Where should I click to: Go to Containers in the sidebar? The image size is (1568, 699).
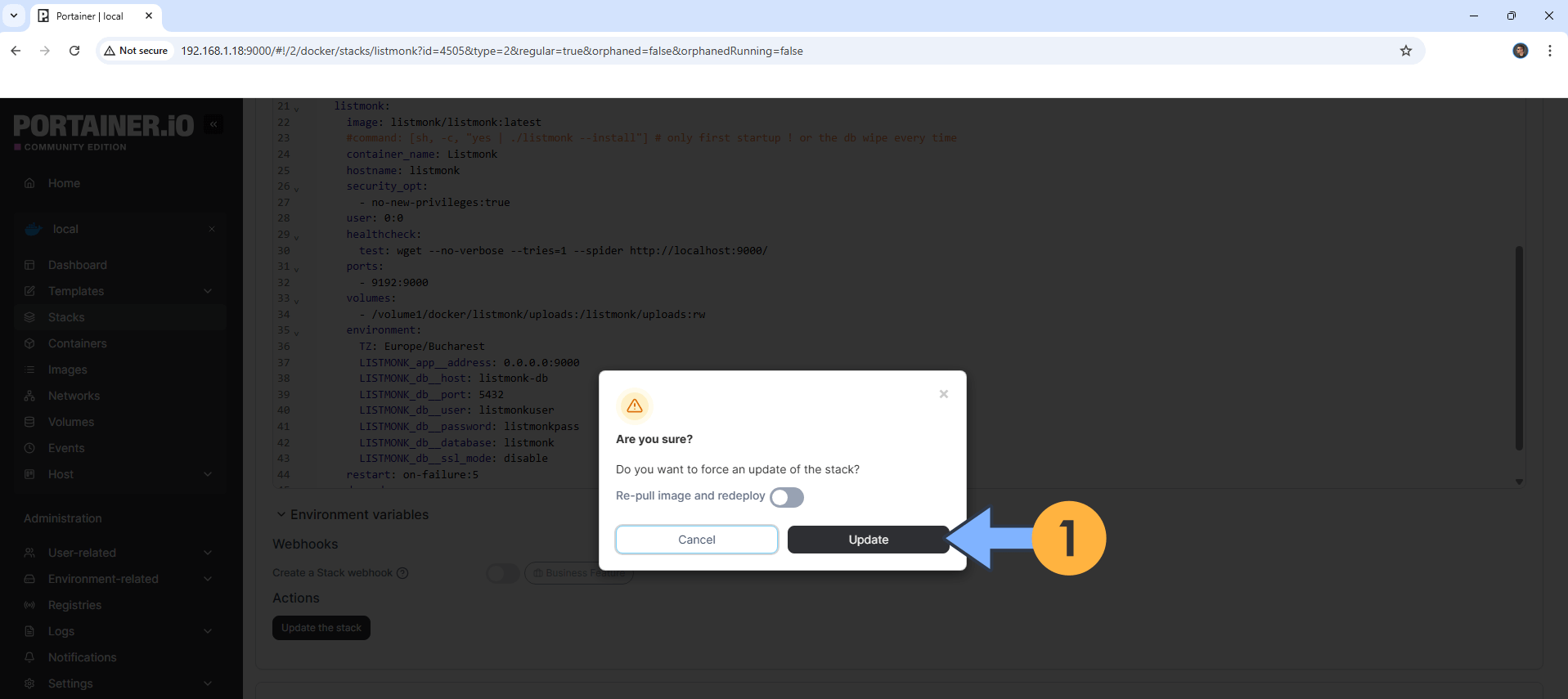coord(77,343)
